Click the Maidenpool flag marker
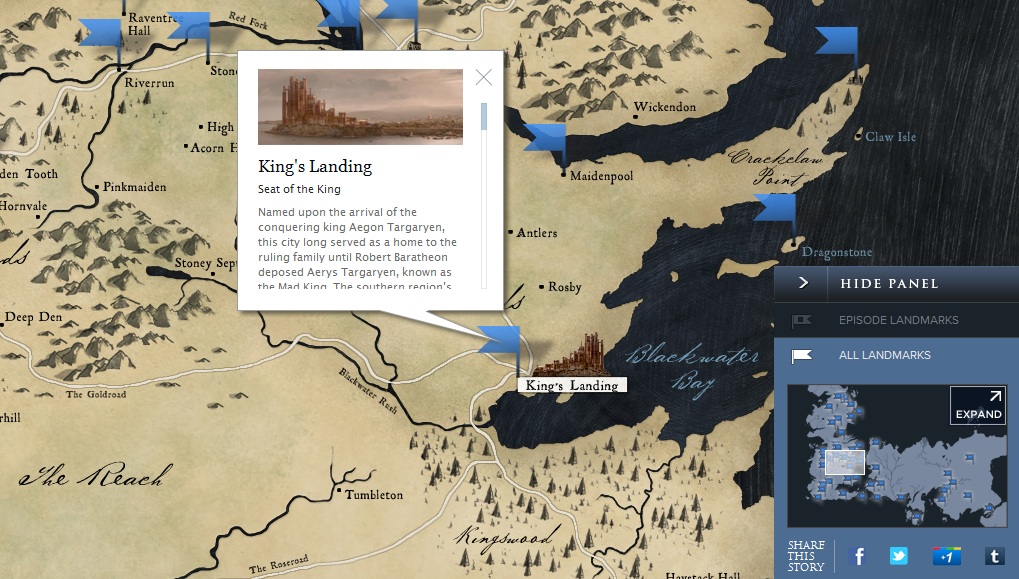 [546, 138]
